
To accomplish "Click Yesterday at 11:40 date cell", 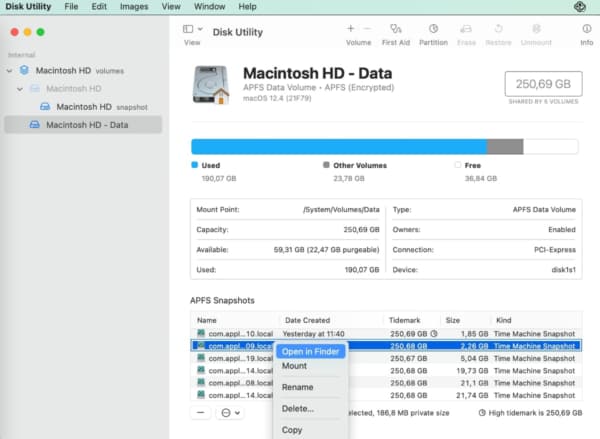I will pos(313,334).
